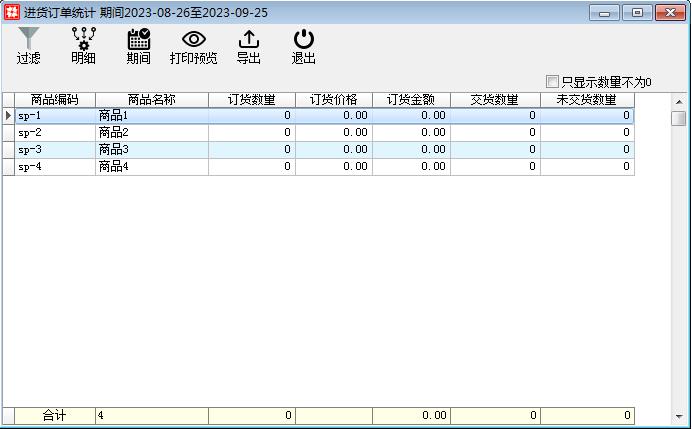Click scrollbar up arrow at top

pos(679,100)
